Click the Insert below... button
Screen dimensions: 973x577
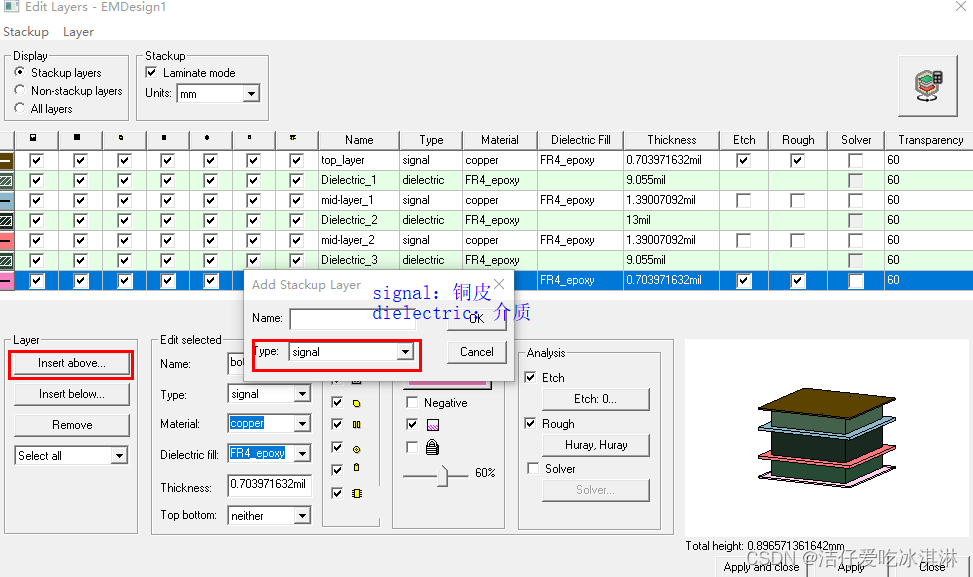(x=71, y=394)
